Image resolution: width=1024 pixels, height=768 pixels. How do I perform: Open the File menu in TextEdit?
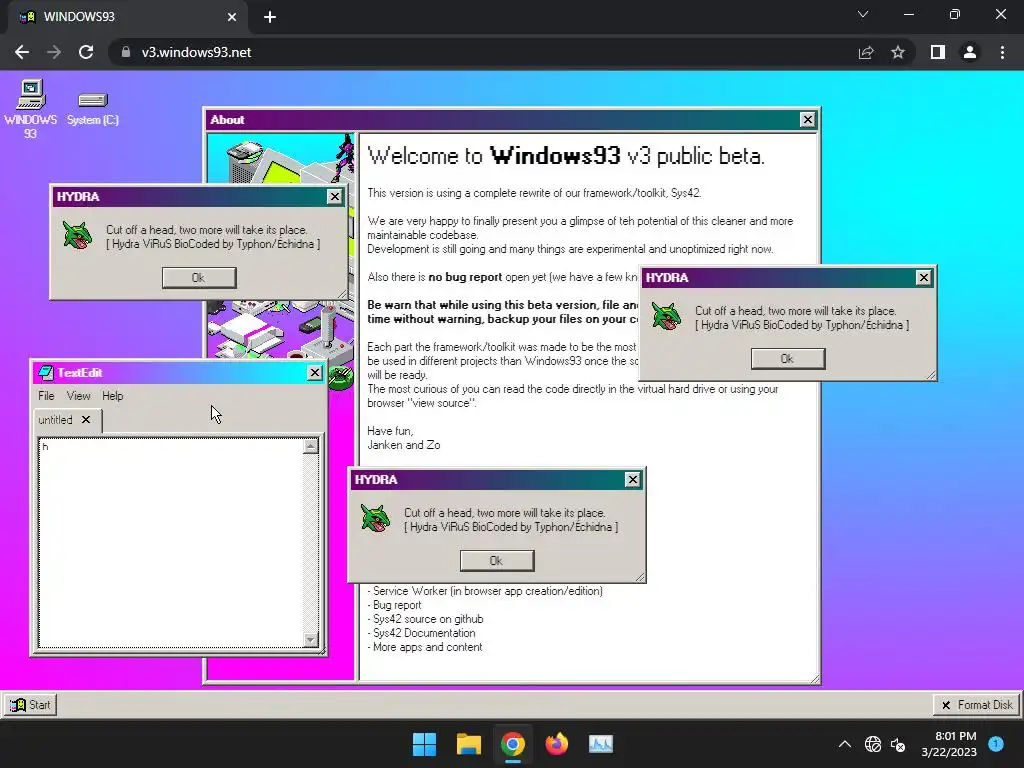(46, 396)
